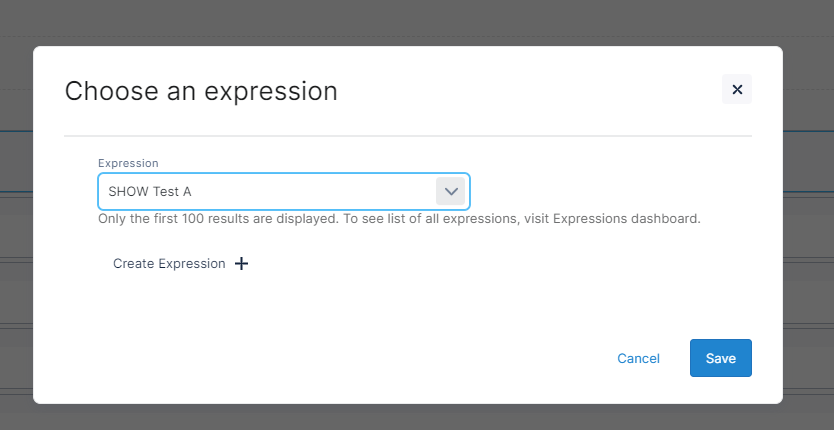Close the Choose an expression dialog
The image size is (834, 430).
click(737, 90)
